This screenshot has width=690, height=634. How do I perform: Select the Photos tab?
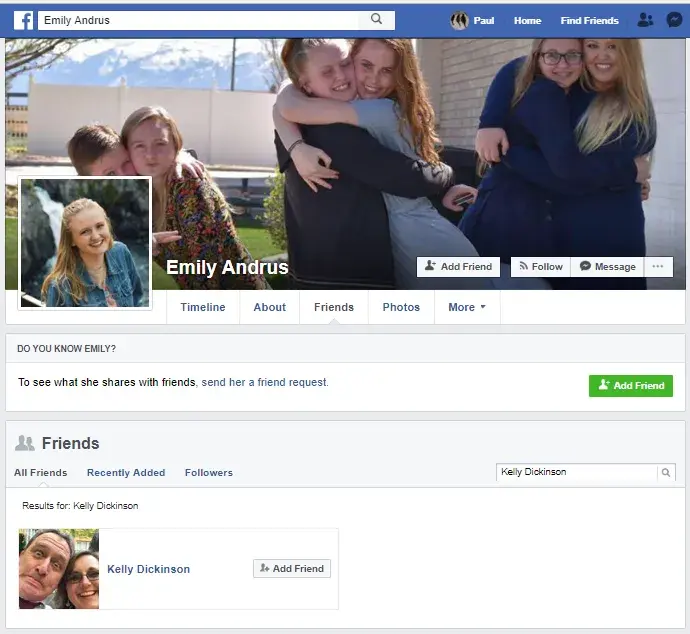click(401, 307)
